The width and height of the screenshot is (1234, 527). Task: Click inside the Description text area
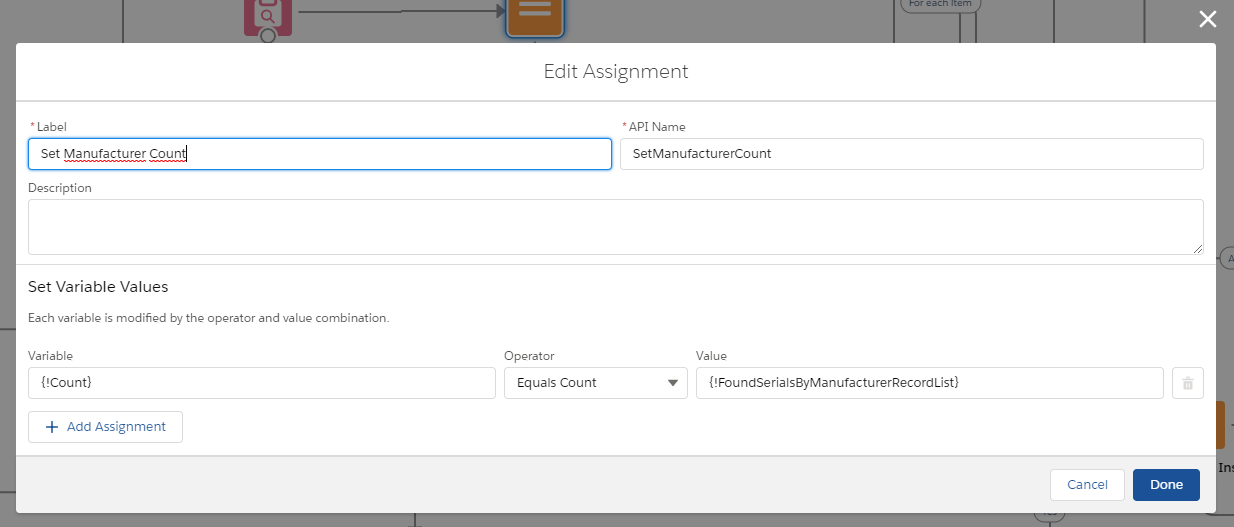point(615,227)
